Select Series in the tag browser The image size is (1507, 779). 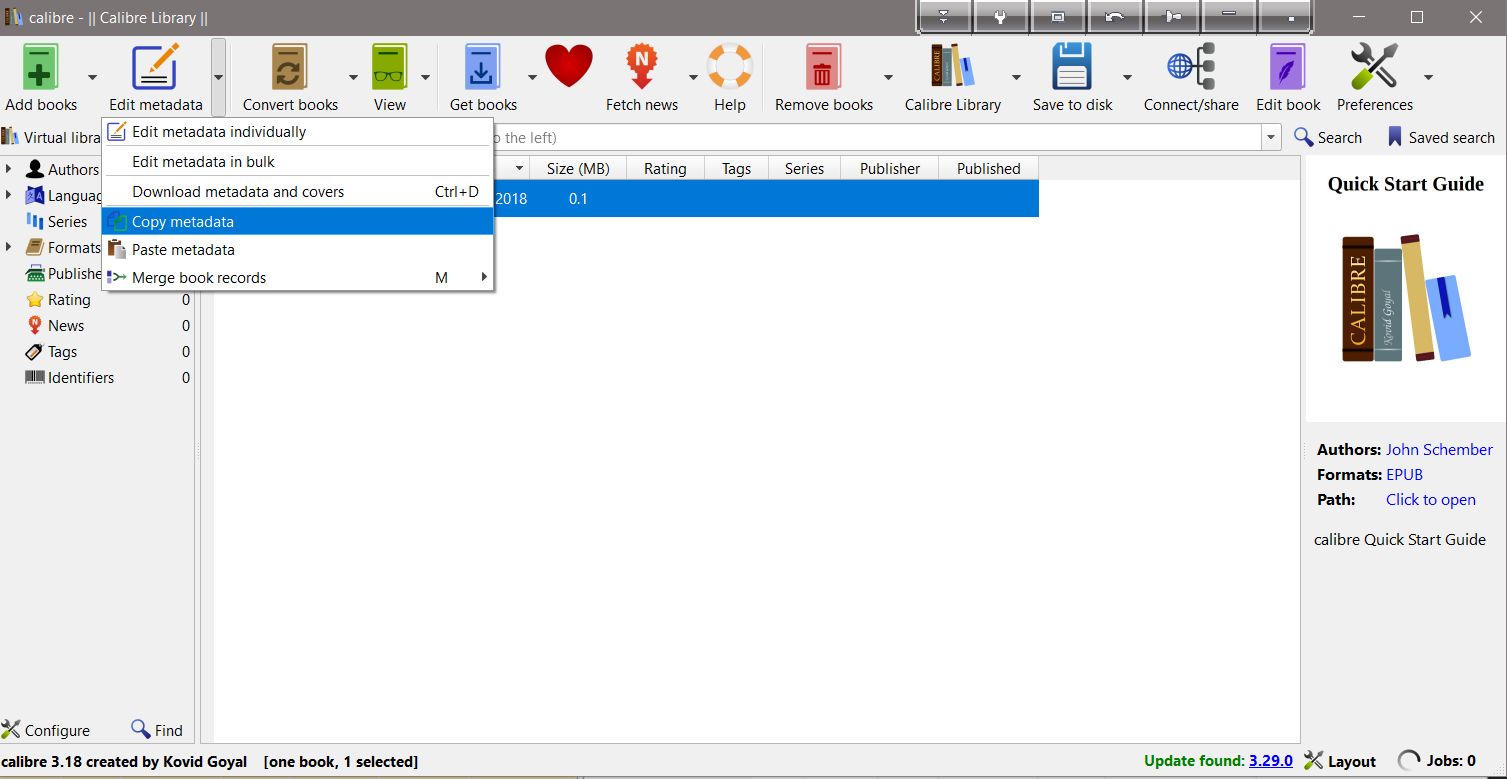point(67,222)
